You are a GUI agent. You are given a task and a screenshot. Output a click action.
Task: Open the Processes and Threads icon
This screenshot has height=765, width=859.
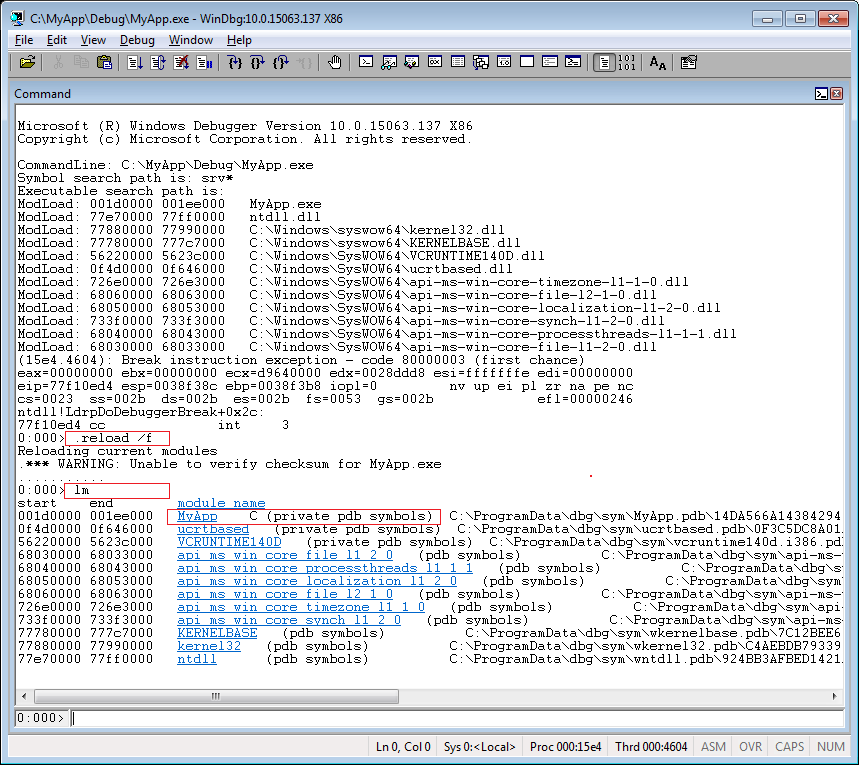(550, 62)
